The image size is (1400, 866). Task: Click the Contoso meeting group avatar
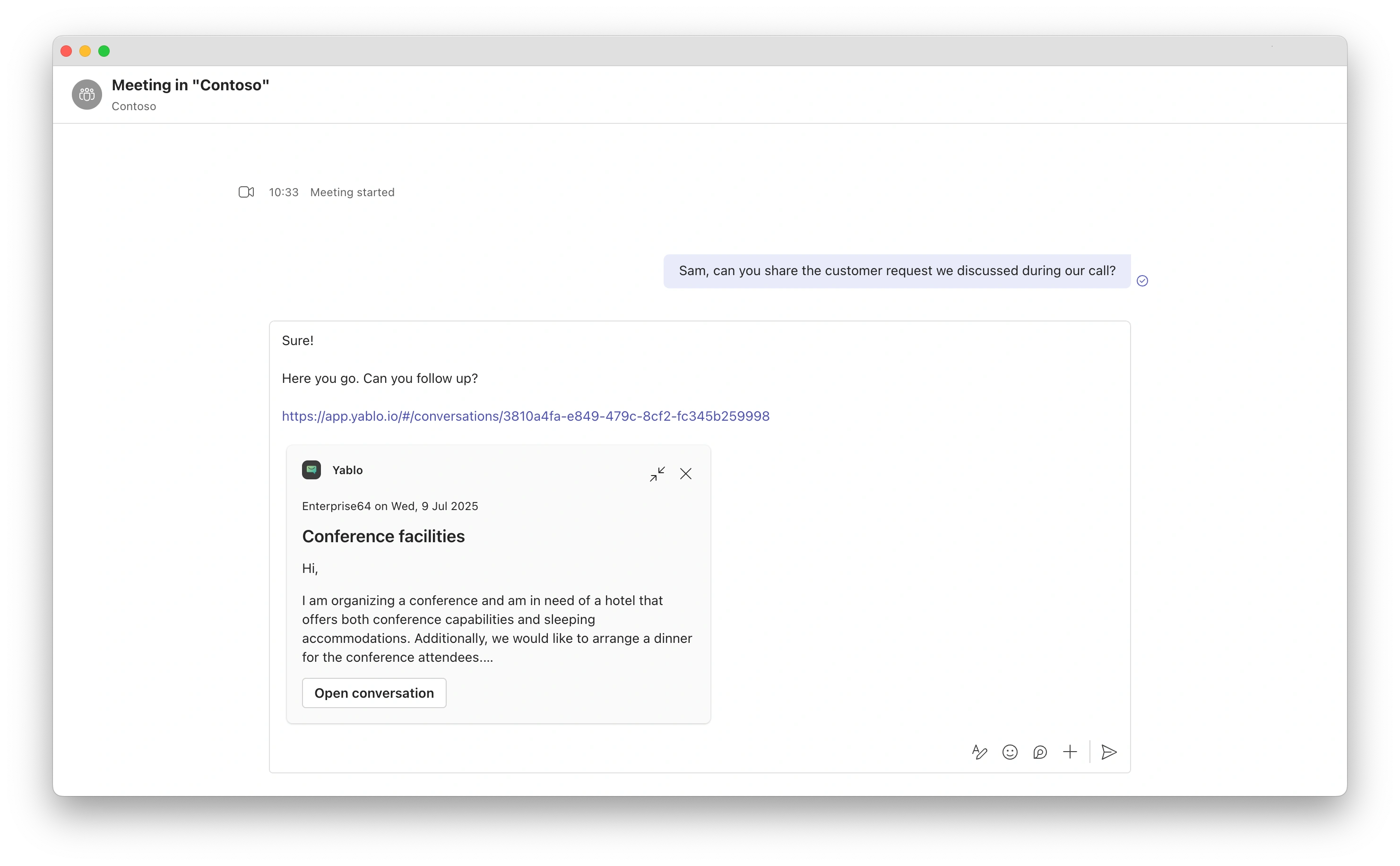pos(87,95)
